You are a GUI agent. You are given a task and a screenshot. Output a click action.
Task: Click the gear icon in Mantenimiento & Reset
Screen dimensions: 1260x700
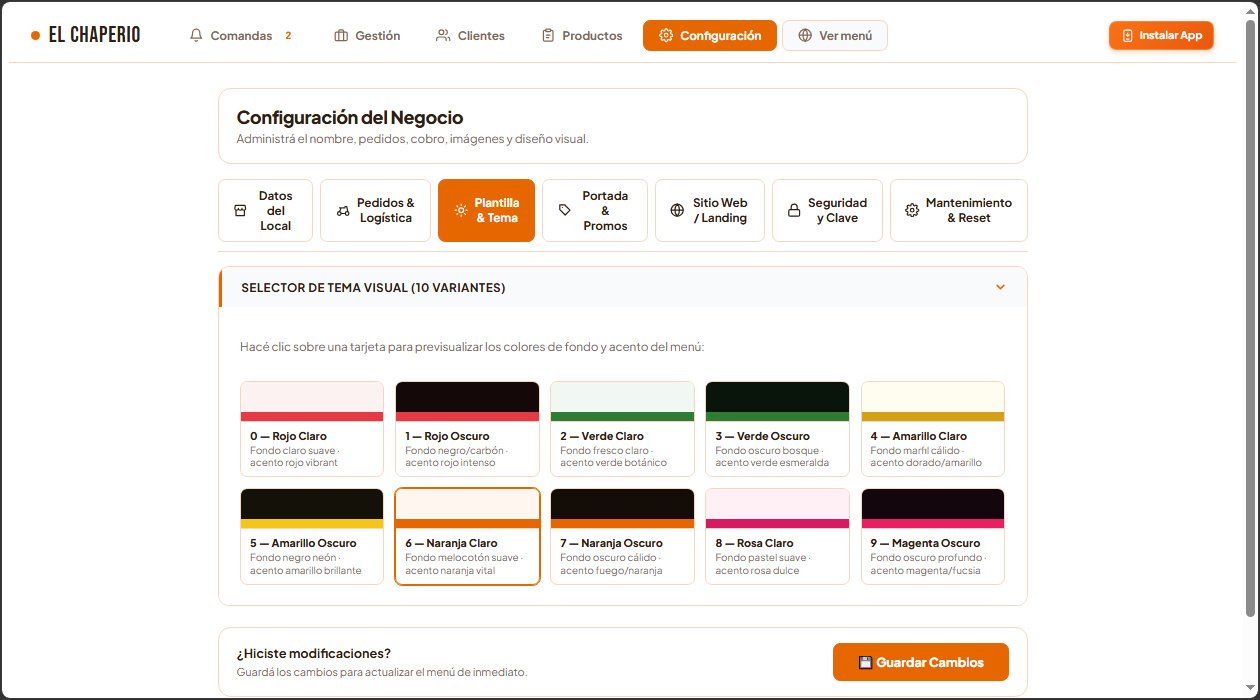(912, 210)
